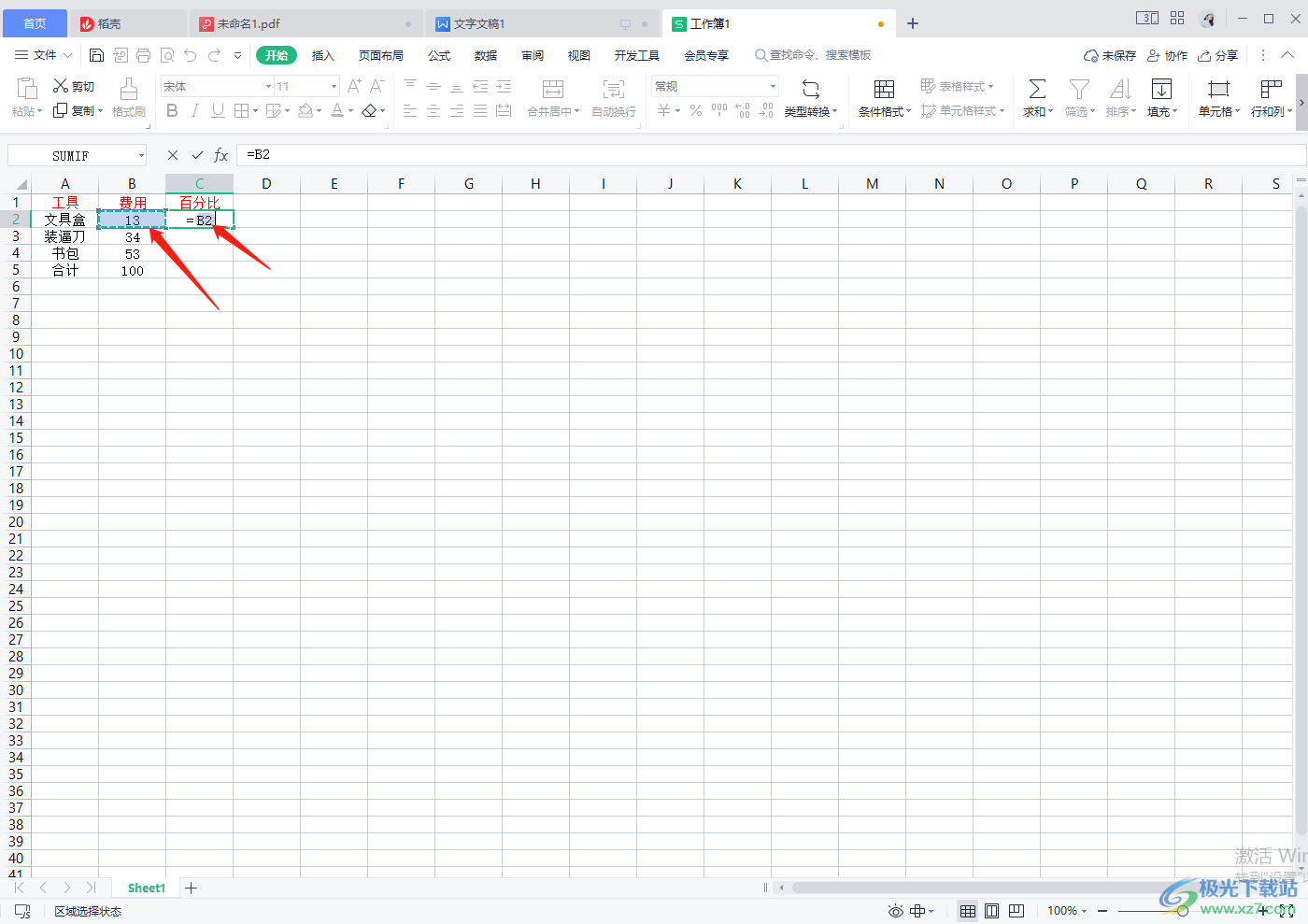Click the Cut (剪切) scissors button
Screen dimensions: 1308x924
coord(74,86)
